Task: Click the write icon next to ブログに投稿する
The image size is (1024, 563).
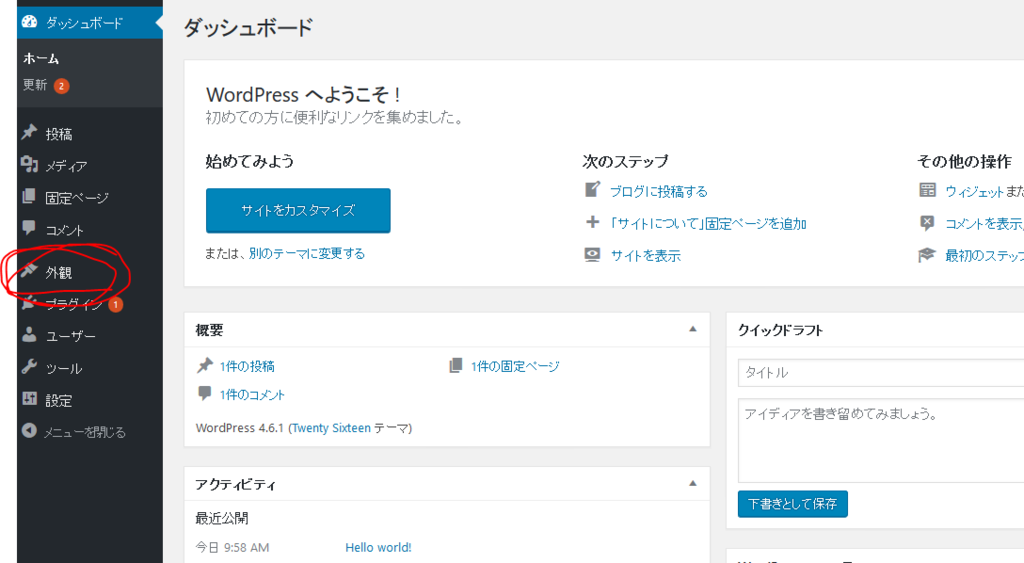Action: point(592,189)
